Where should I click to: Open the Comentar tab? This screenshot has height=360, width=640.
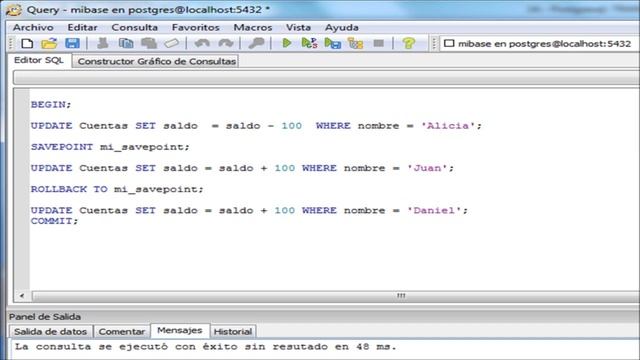(122, 331)
